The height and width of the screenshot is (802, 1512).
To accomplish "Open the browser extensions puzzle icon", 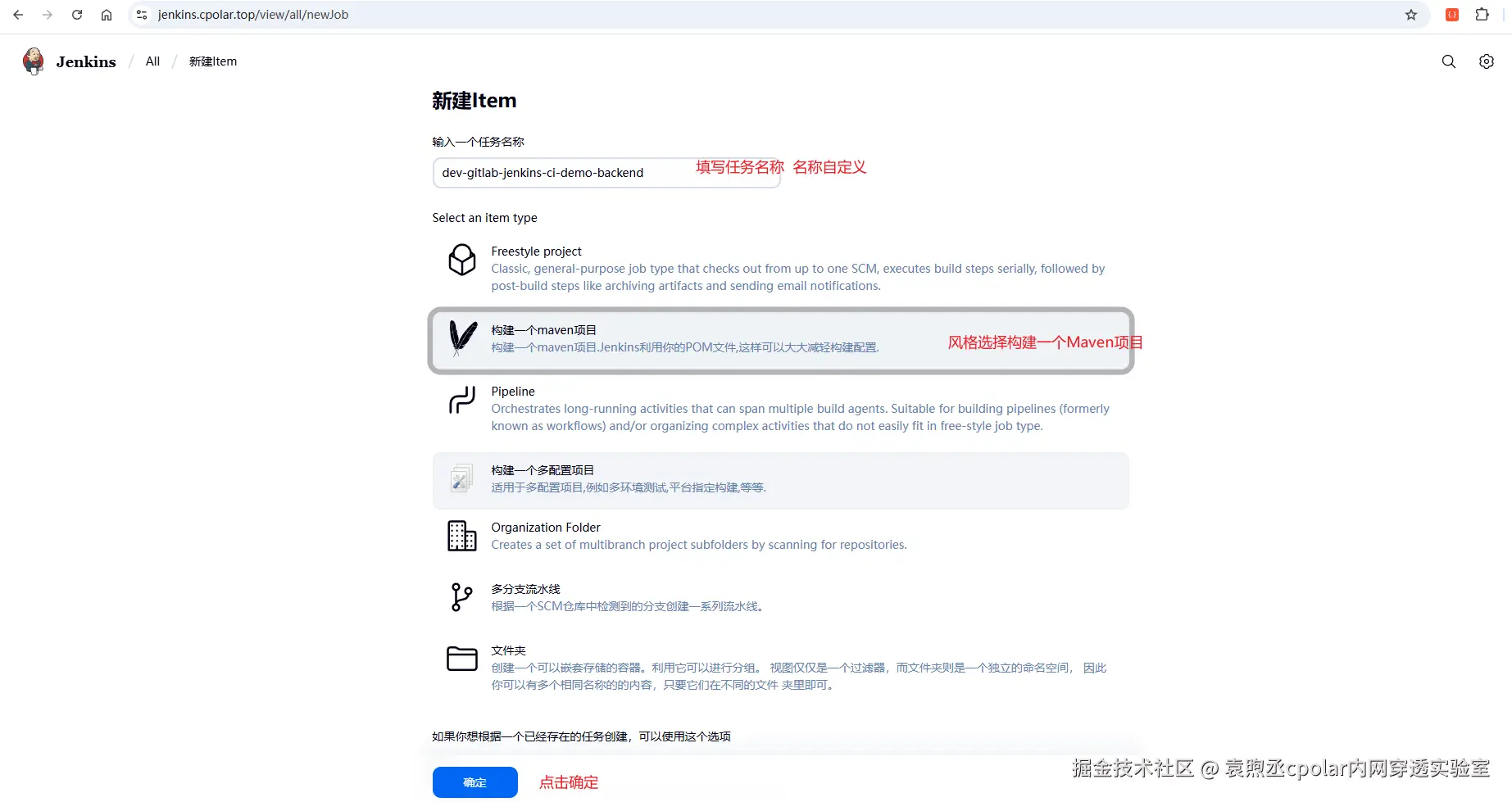I will tap(1482, 15).
